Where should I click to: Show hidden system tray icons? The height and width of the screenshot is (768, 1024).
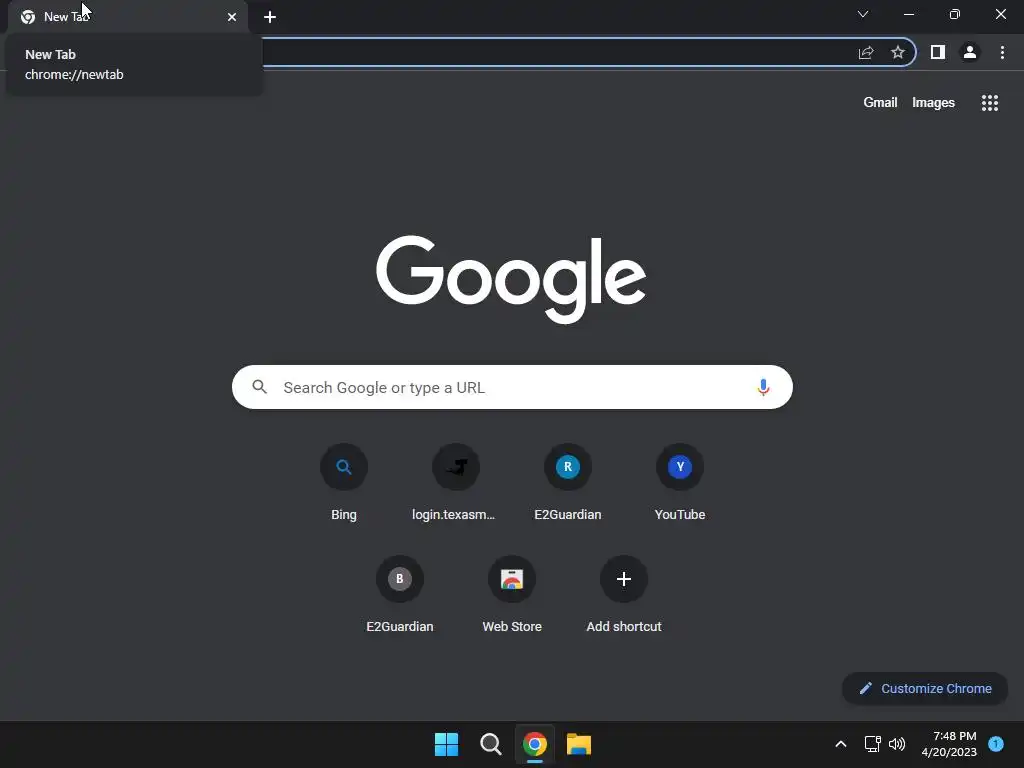pos(840,744)
